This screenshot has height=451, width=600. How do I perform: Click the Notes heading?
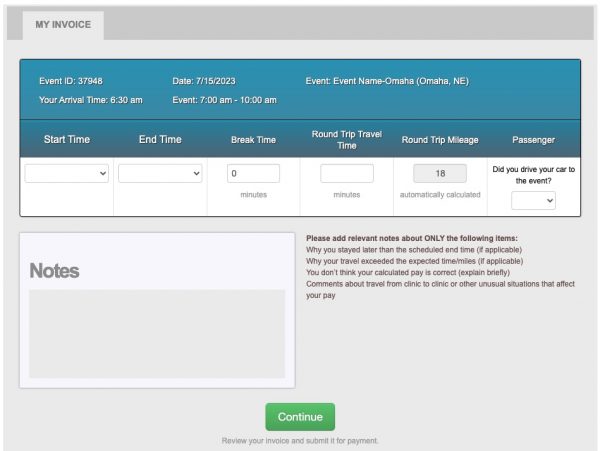54,271
